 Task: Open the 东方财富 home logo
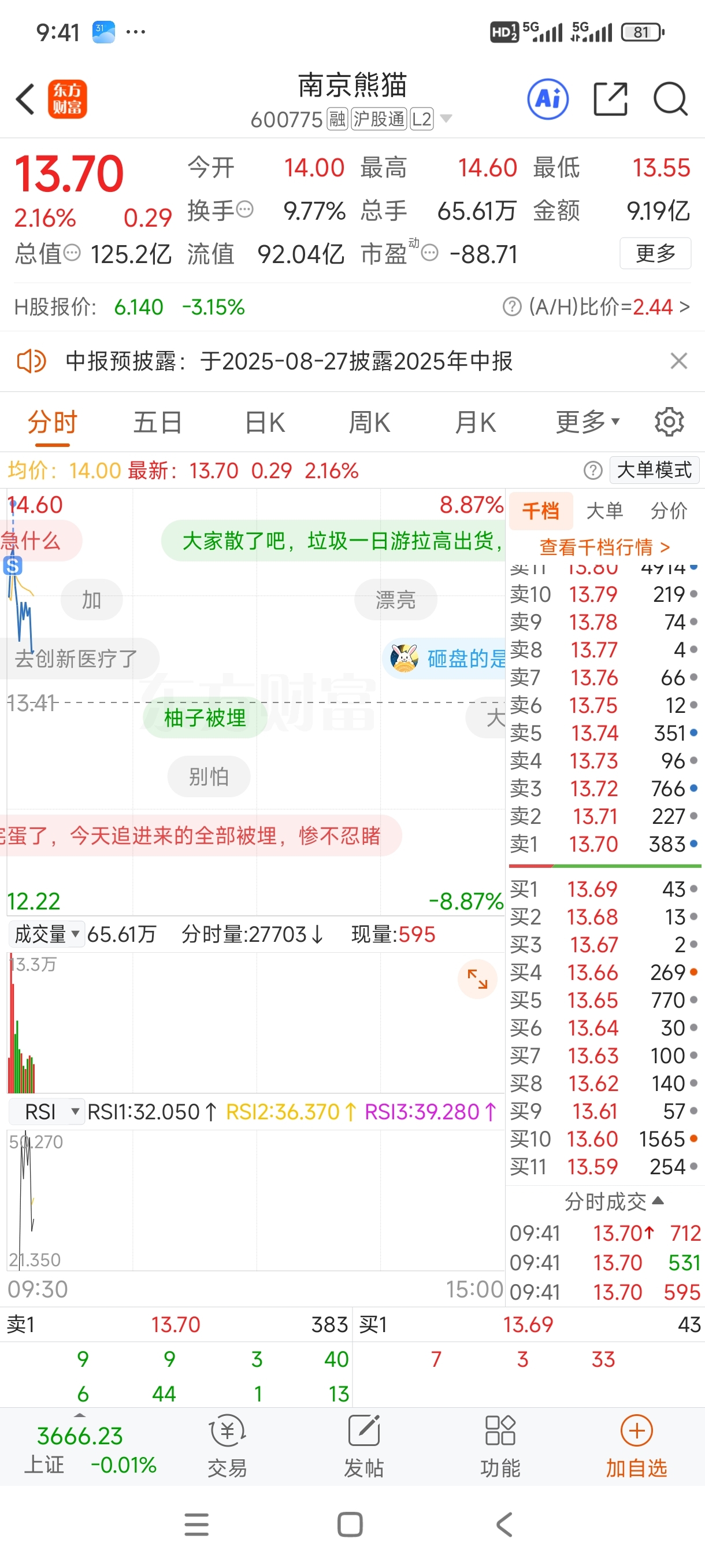tap(67, 99)
